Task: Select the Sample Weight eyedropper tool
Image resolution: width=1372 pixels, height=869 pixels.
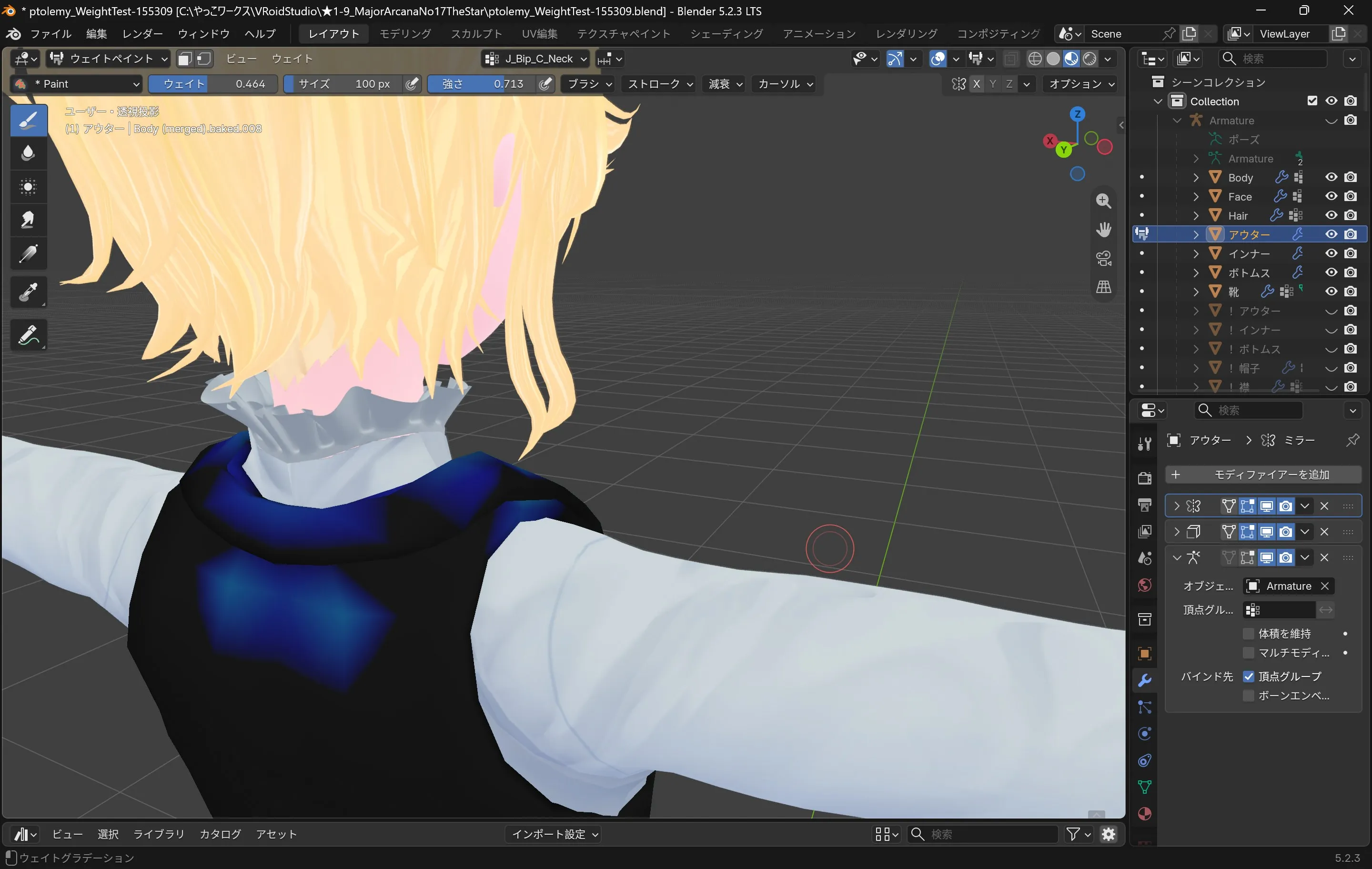Action: [29, 292]
